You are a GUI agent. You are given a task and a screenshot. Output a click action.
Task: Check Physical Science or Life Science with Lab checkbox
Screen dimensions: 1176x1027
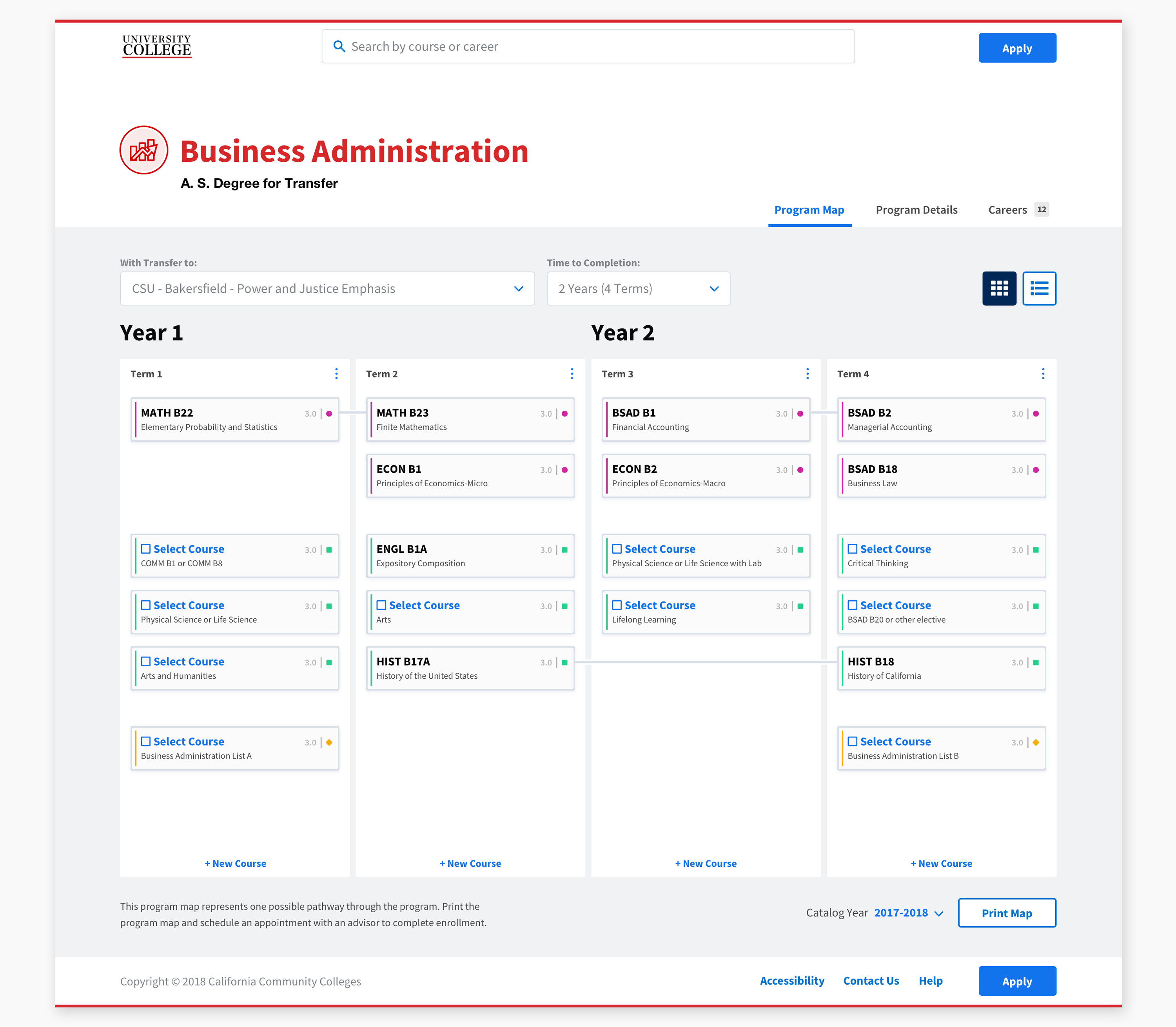coord(617,549)
